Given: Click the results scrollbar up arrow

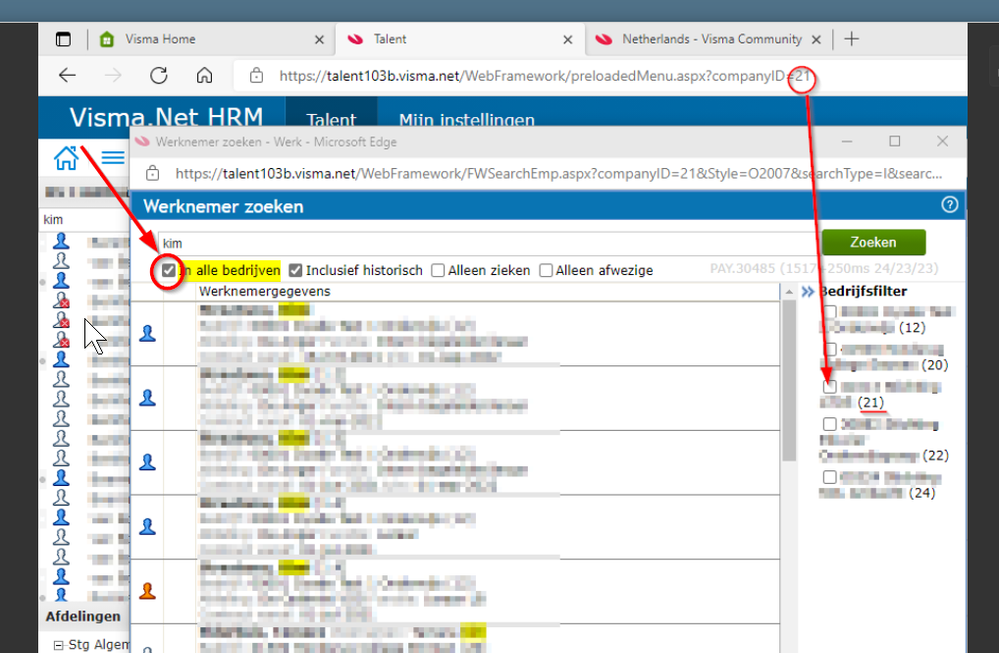Looking at the screenshot, I should 789,292.
